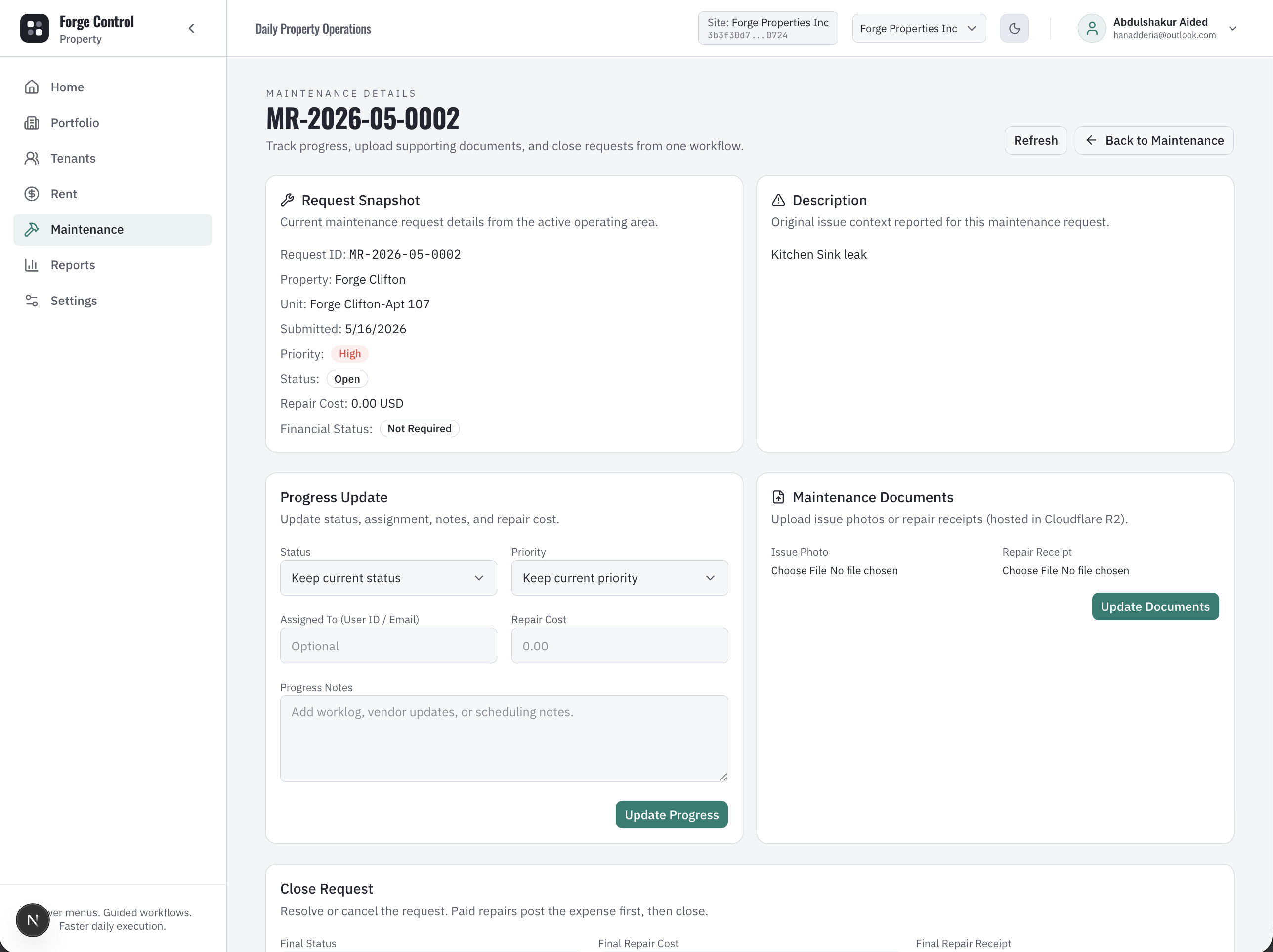Click the Maintenance hammer icon in sidebar
The width and height of the screenshot is (1273, 952).
click(32, 230)
